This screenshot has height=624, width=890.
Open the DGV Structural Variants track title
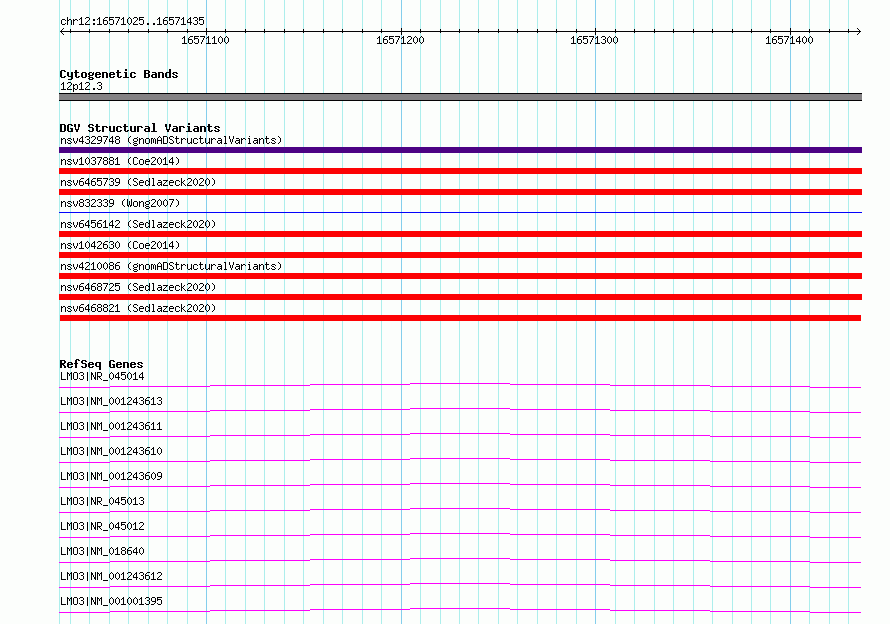(x=140, y=128)
